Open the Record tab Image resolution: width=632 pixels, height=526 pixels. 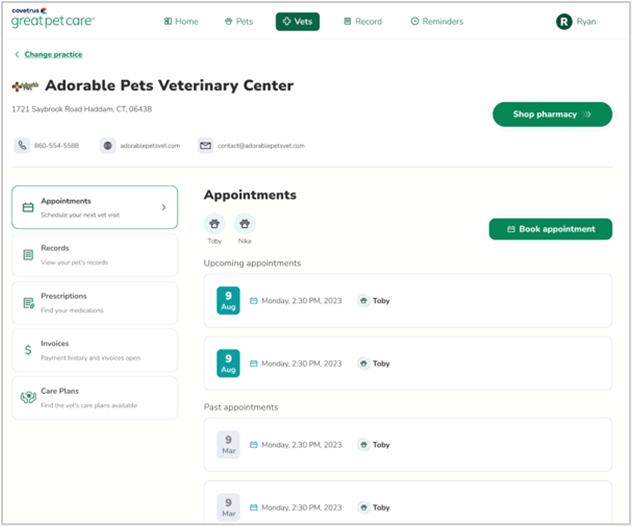pyautogui.click(x=362, y=21)
